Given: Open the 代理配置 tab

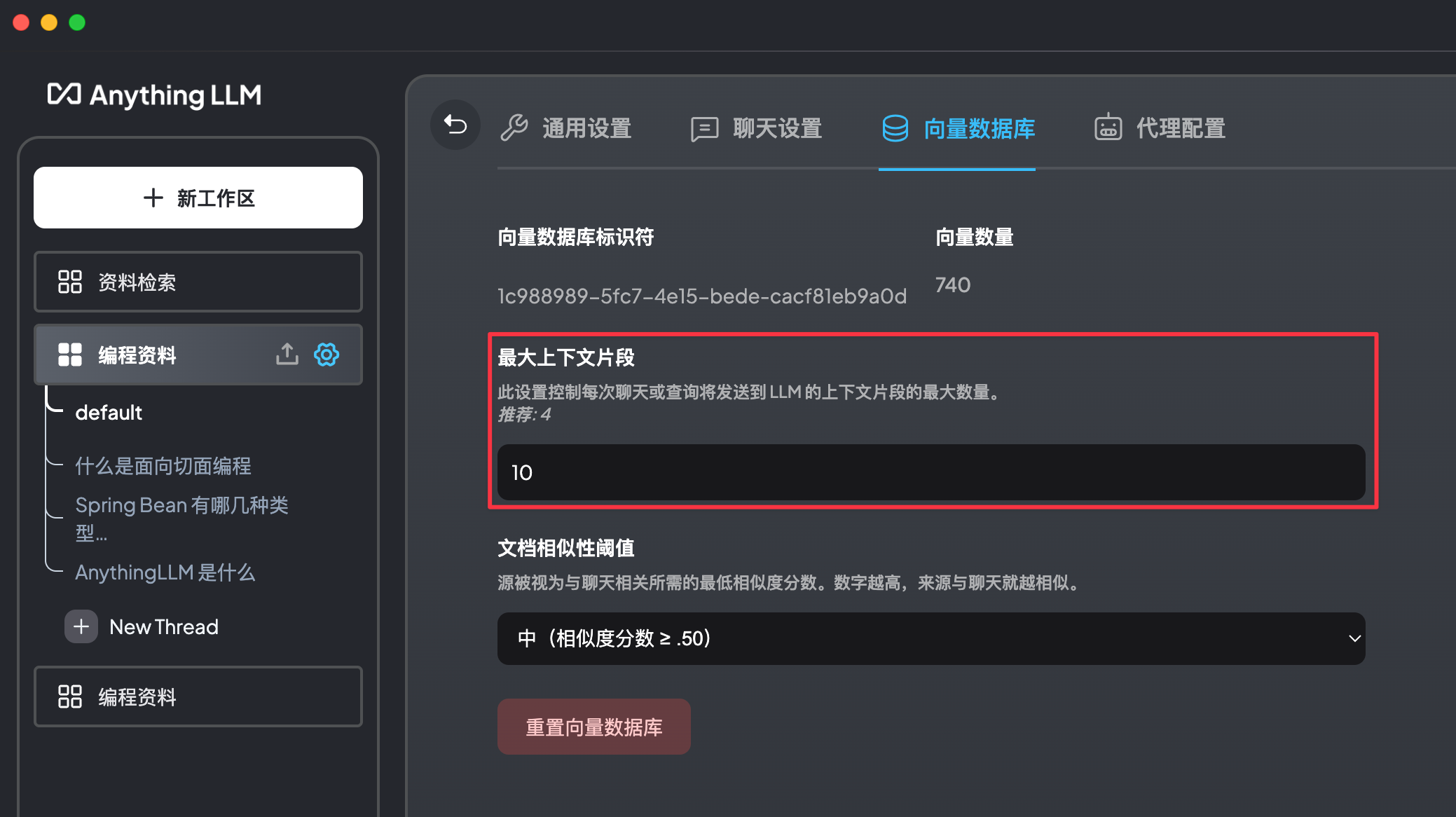Looking at the screenshot, I should (1160, 129).
